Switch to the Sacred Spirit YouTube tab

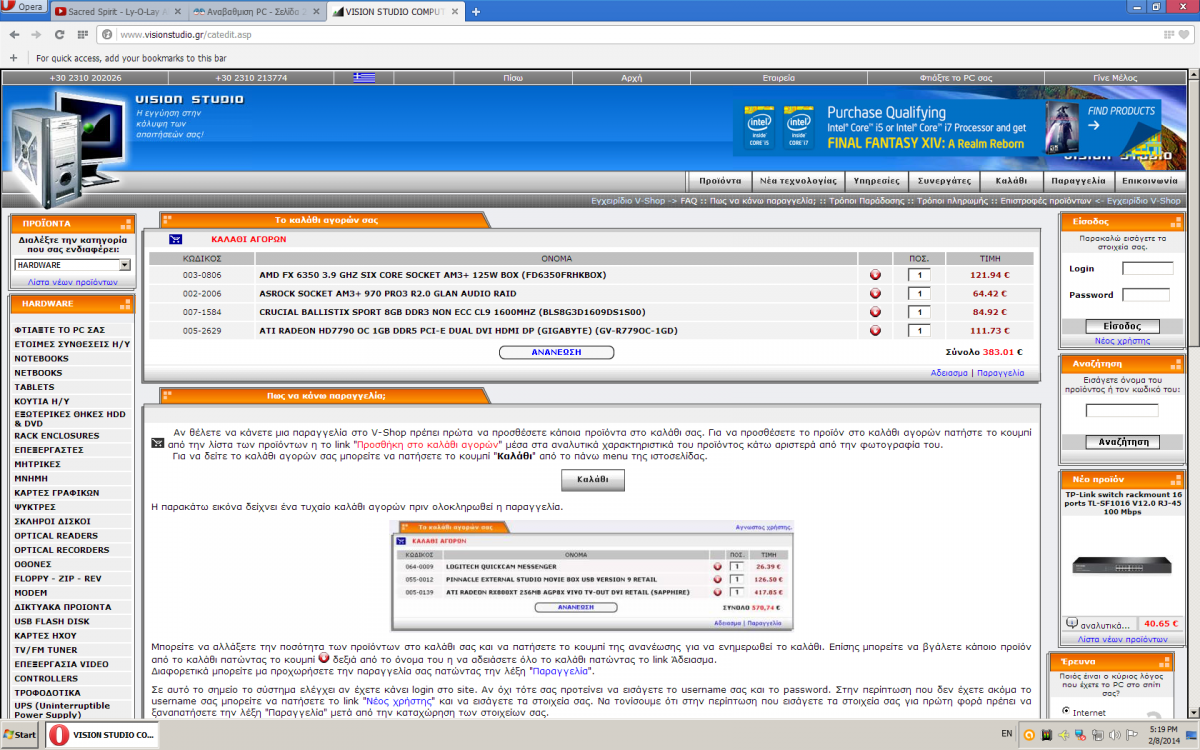(x=115, y=12)
